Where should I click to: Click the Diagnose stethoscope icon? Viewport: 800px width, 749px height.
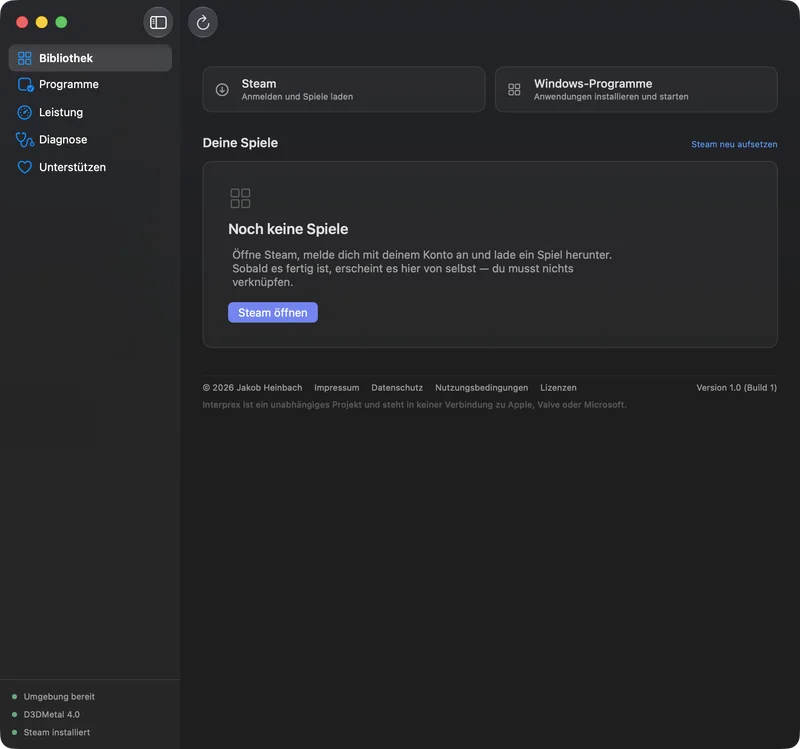[24, 140]
